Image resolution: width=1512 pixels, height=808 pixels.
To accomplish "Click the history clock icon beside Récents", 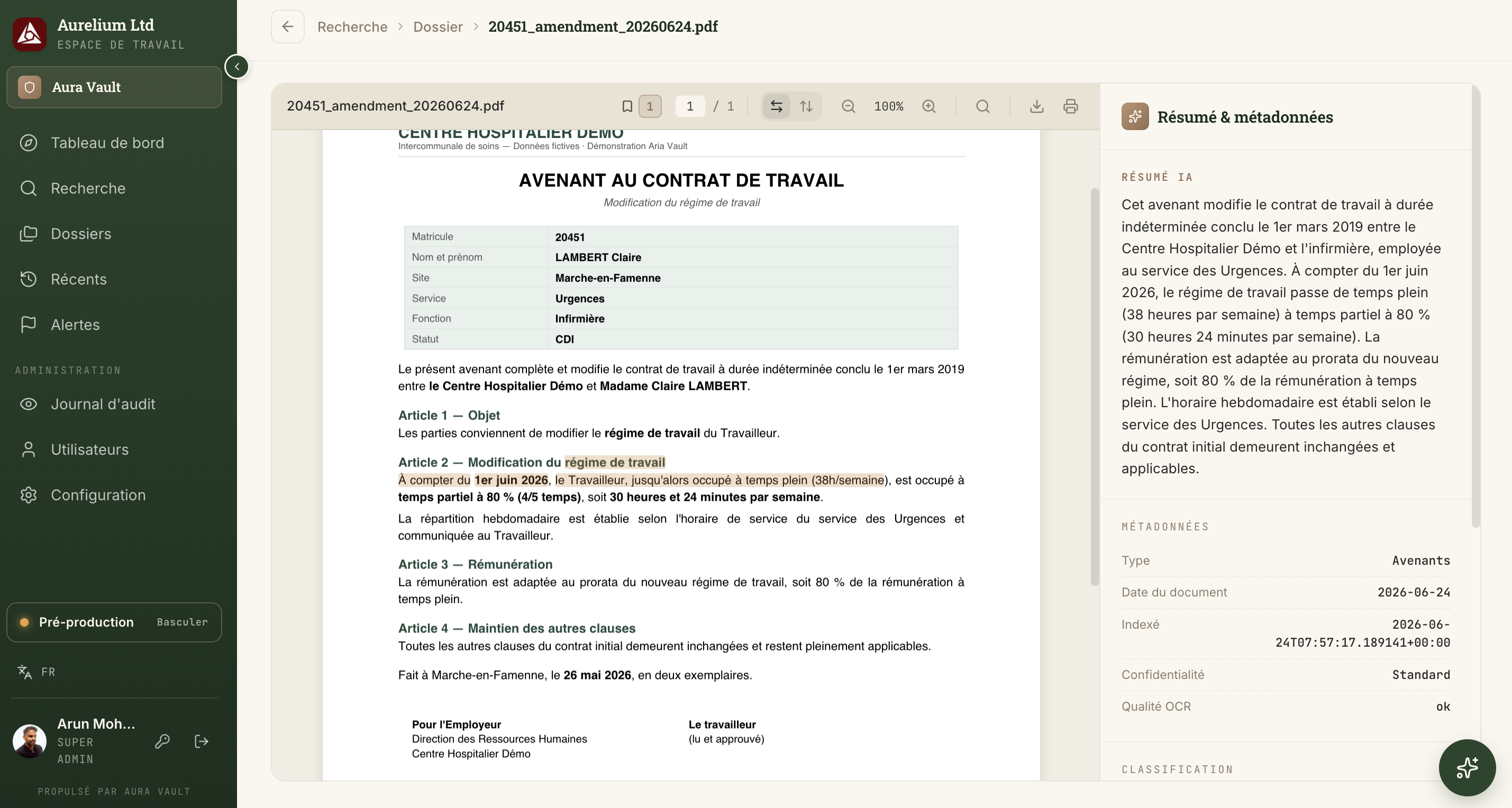I will (x=28, y=279).
